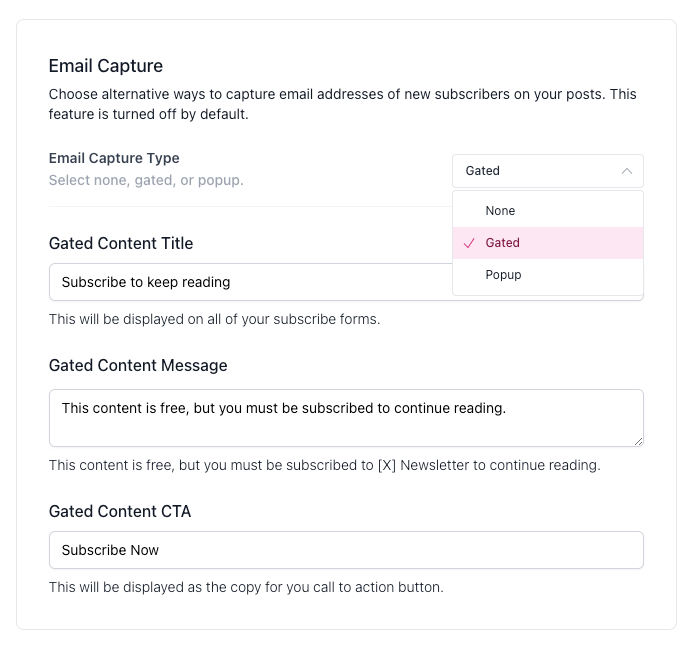The height and width of the screenshot is (650, 695).
Task: Click the 'turned off by default' description paragraph
Action: pos(342,104)
